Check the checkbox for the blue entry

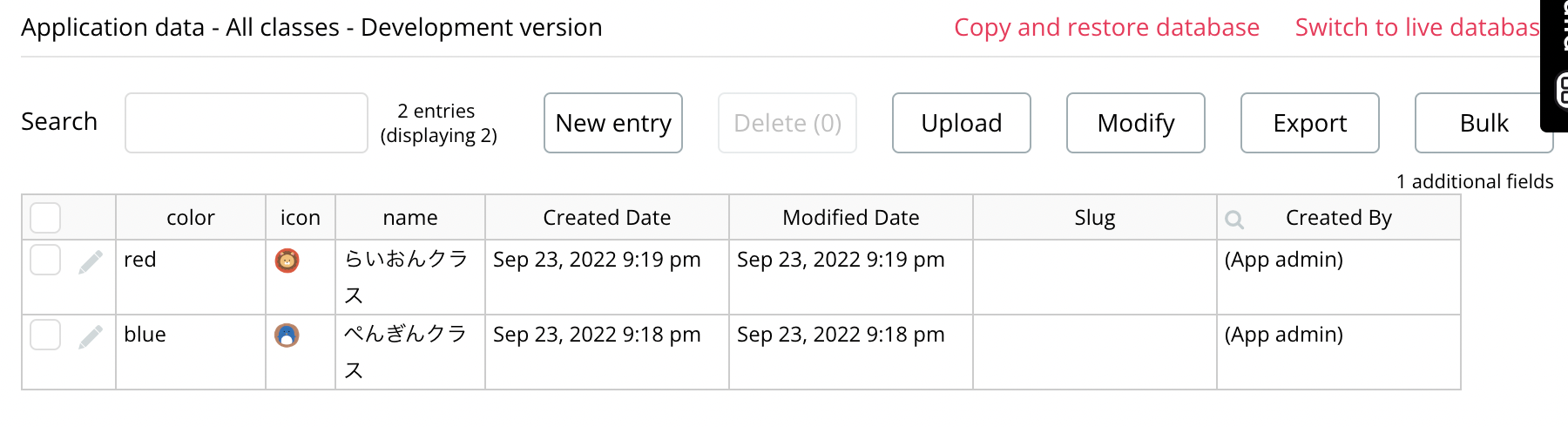pyautogui.click(x=45, y=335)
